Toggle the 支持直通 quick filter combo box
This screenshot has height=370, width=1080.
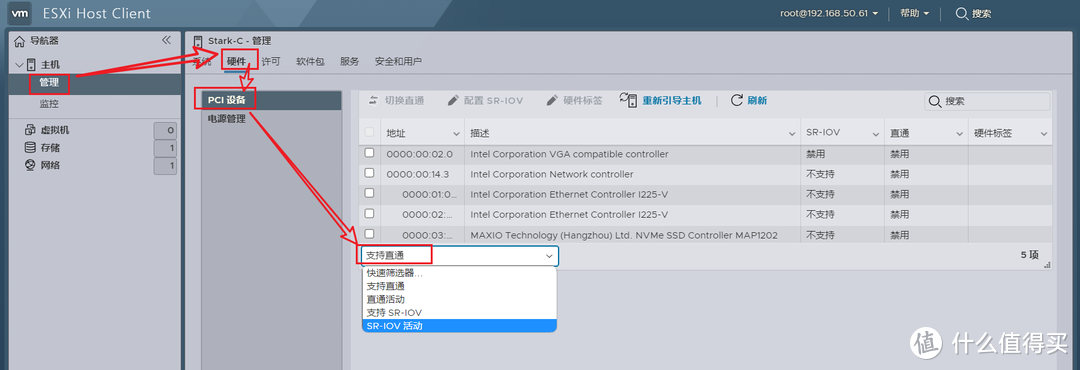(459, 256)
